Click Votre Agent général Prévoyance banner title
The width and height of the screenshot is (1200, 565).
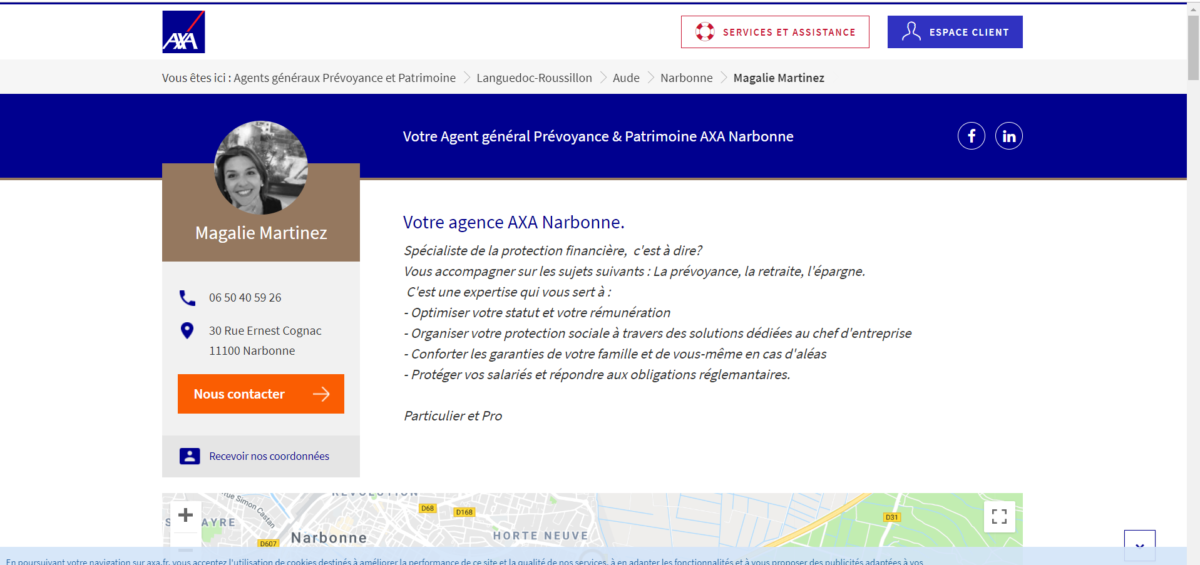pos(598,136)
